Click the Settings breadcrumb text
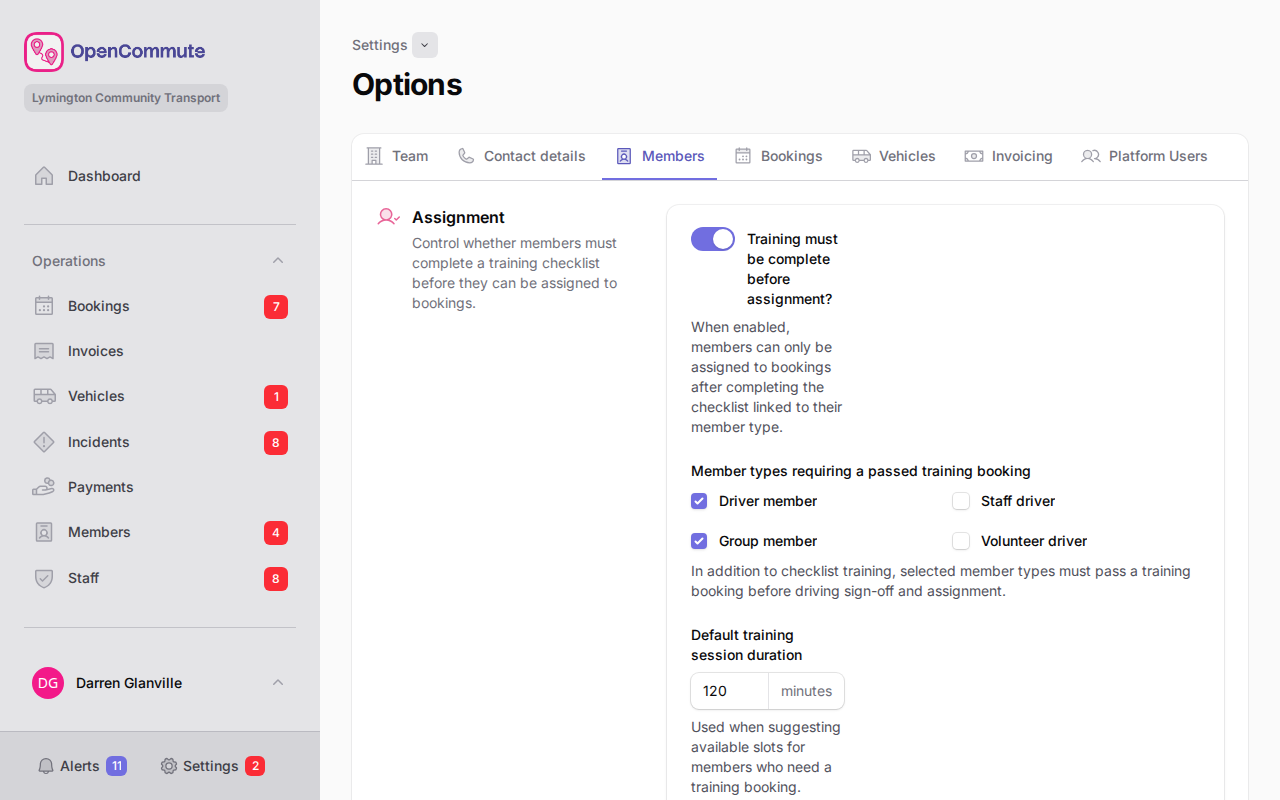This screenshot has width=1280, height=800. pyautogui.click(x=380, y=45)
